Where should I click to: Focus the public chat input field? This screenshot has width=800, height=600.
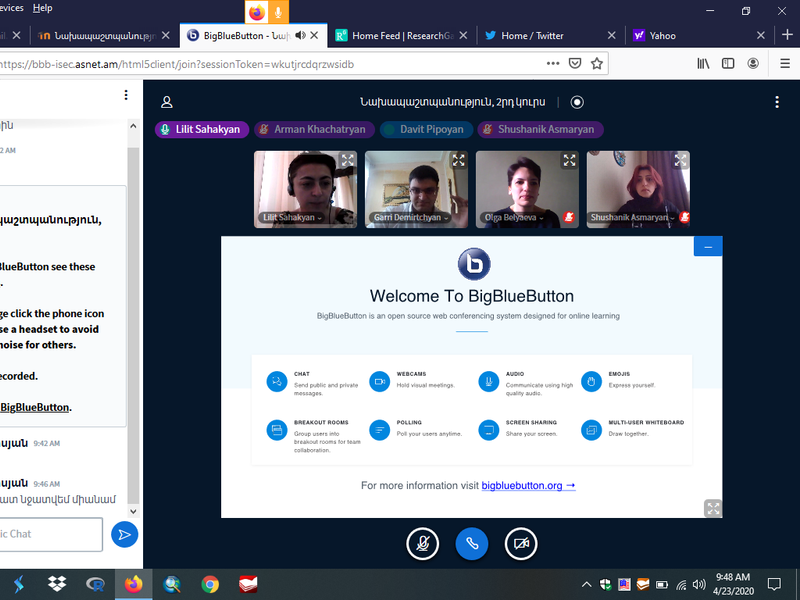50,534
